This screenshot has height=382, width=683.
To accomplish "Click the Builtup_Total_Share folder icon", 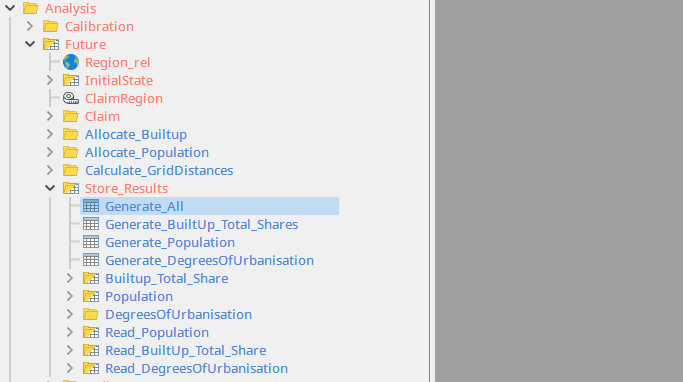I will 91,278.
